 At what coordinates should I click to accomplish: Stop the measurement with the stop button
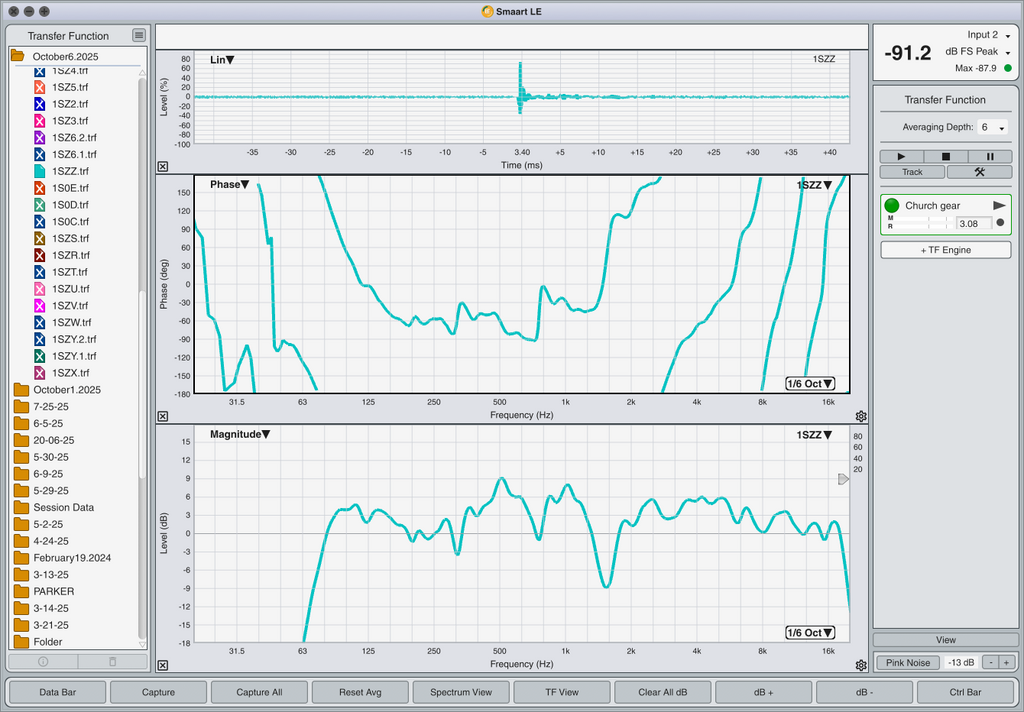946,157
